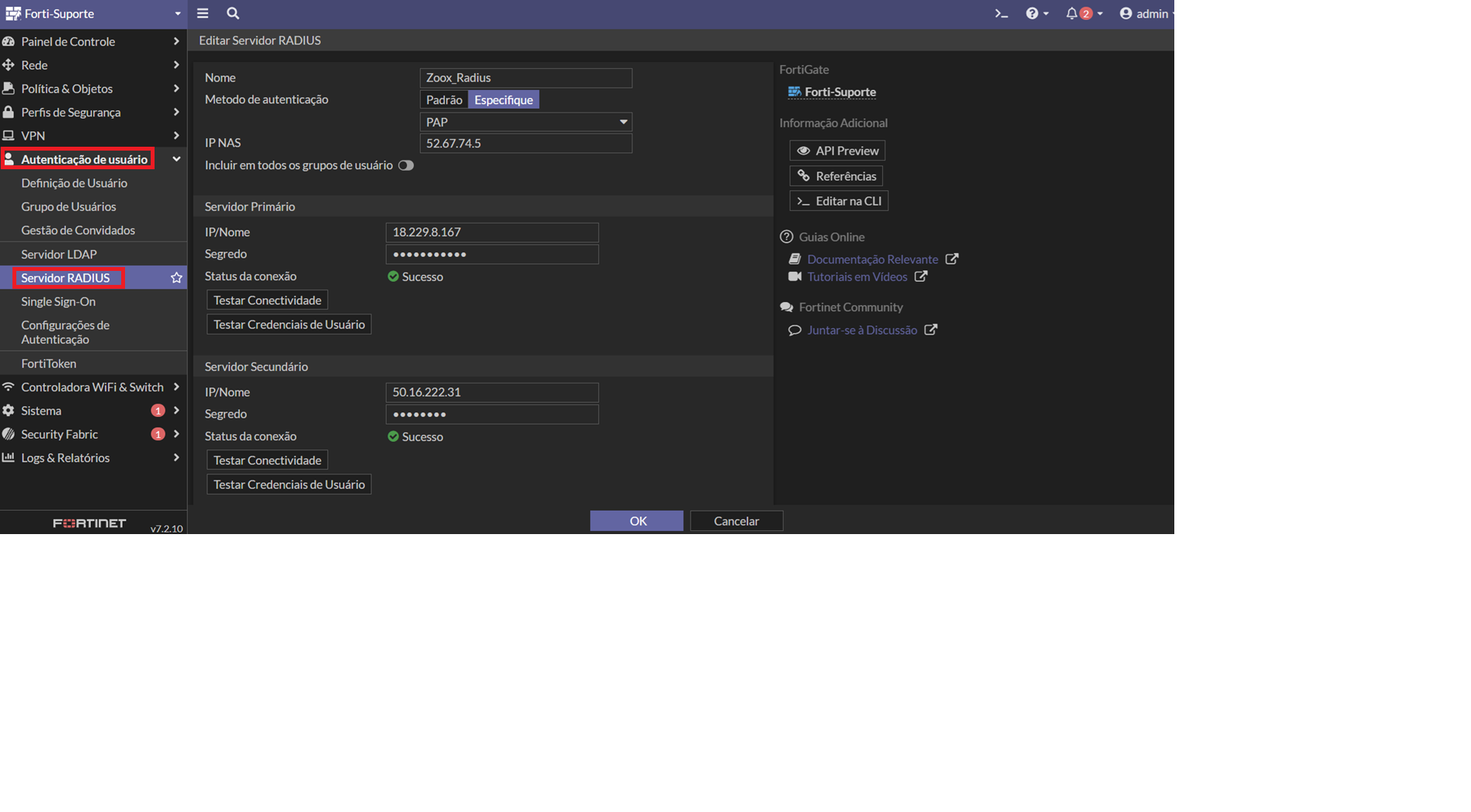Screen dimensions: 1471x812
Task: Expand the Forti-Suporte VDOM dropdown arrow
Action: pos(178,14)
